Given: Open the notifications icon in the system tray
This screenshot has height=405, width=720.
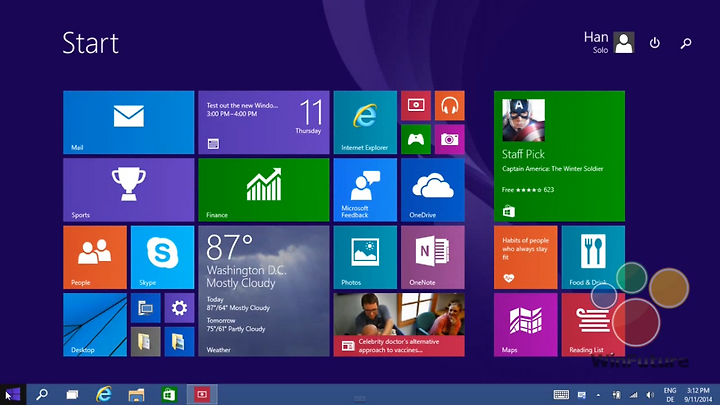Looking at the screenshot, I should click(582, 394).
